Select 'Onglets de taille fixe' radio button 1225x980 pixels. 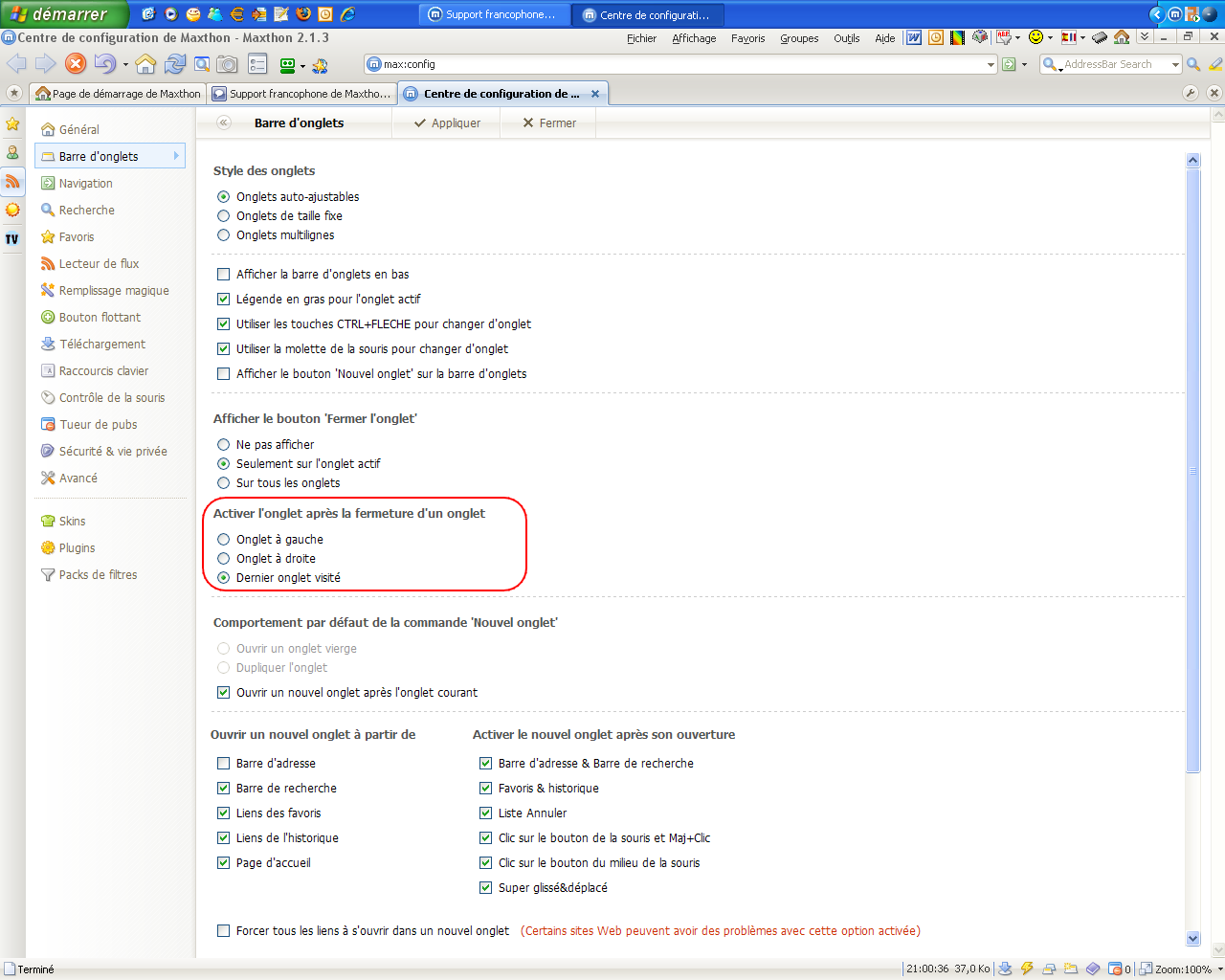click(224, 216)
